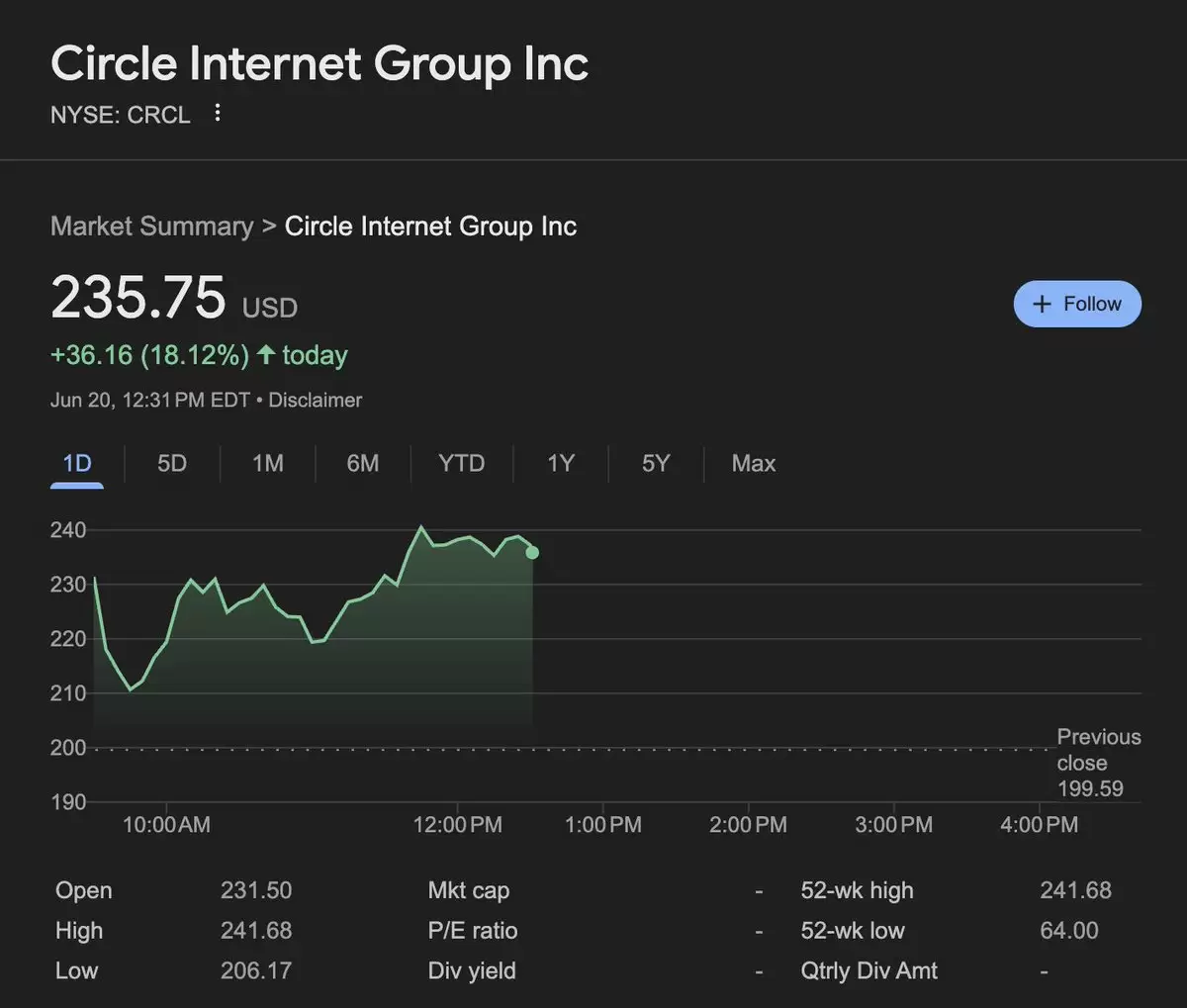1187x1008 pixels.
Task: Click the green up arrow beside today
Action: (265, 354)
